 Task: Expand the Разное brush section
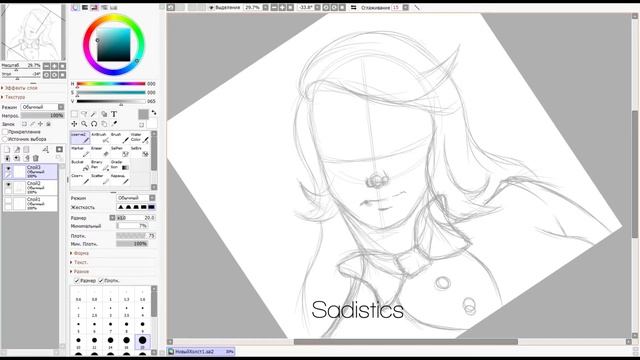click(x=81, y=271)
